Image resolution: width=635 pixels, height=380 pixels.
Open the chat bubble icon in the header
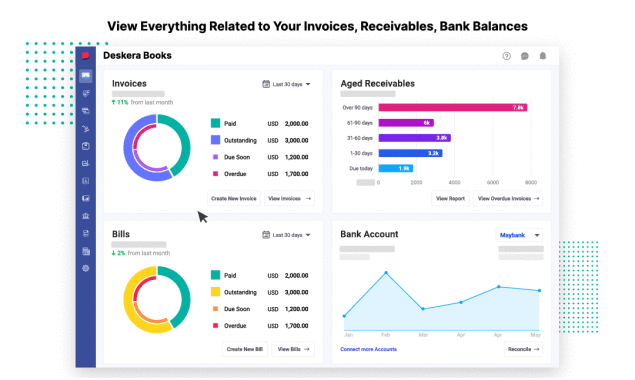pyautogui.click(x=524, y=56)
